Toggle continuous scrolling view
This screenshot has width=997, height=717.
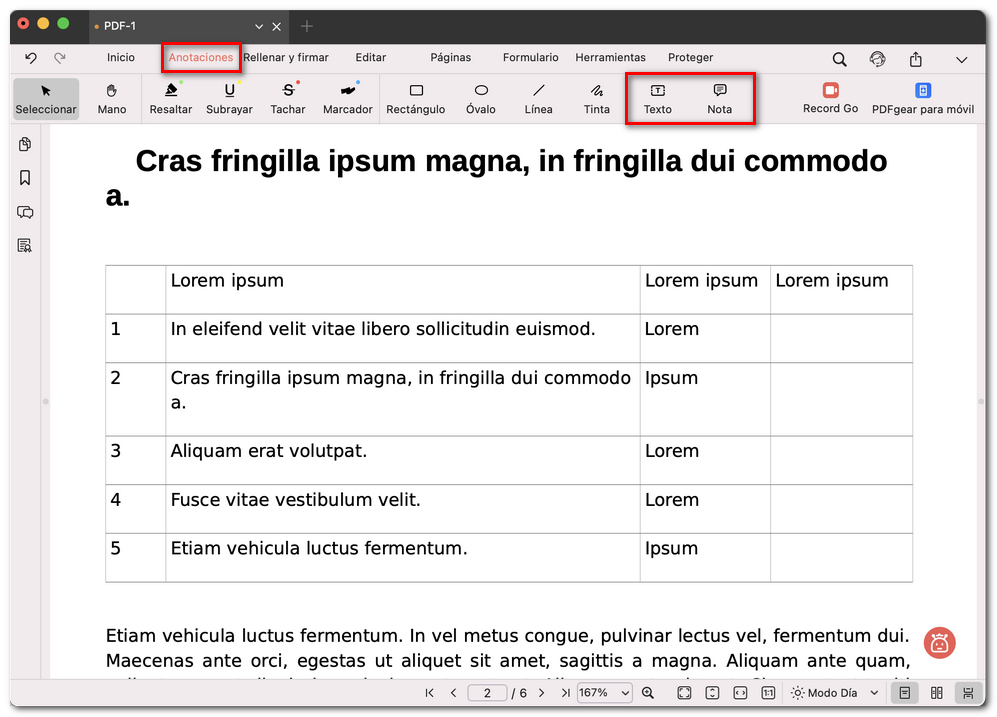pos(967,693)
